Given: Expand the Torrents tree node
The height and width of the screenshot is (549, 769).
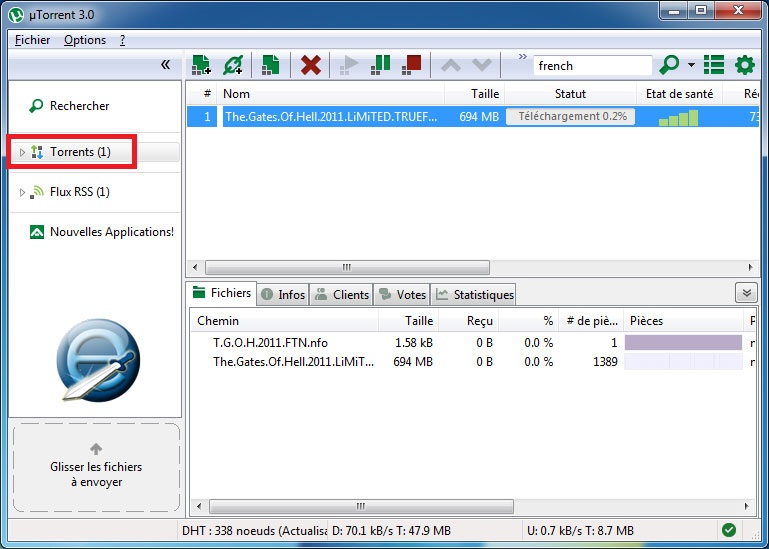Looking at the screenshot, I should [x=22, y=152].
